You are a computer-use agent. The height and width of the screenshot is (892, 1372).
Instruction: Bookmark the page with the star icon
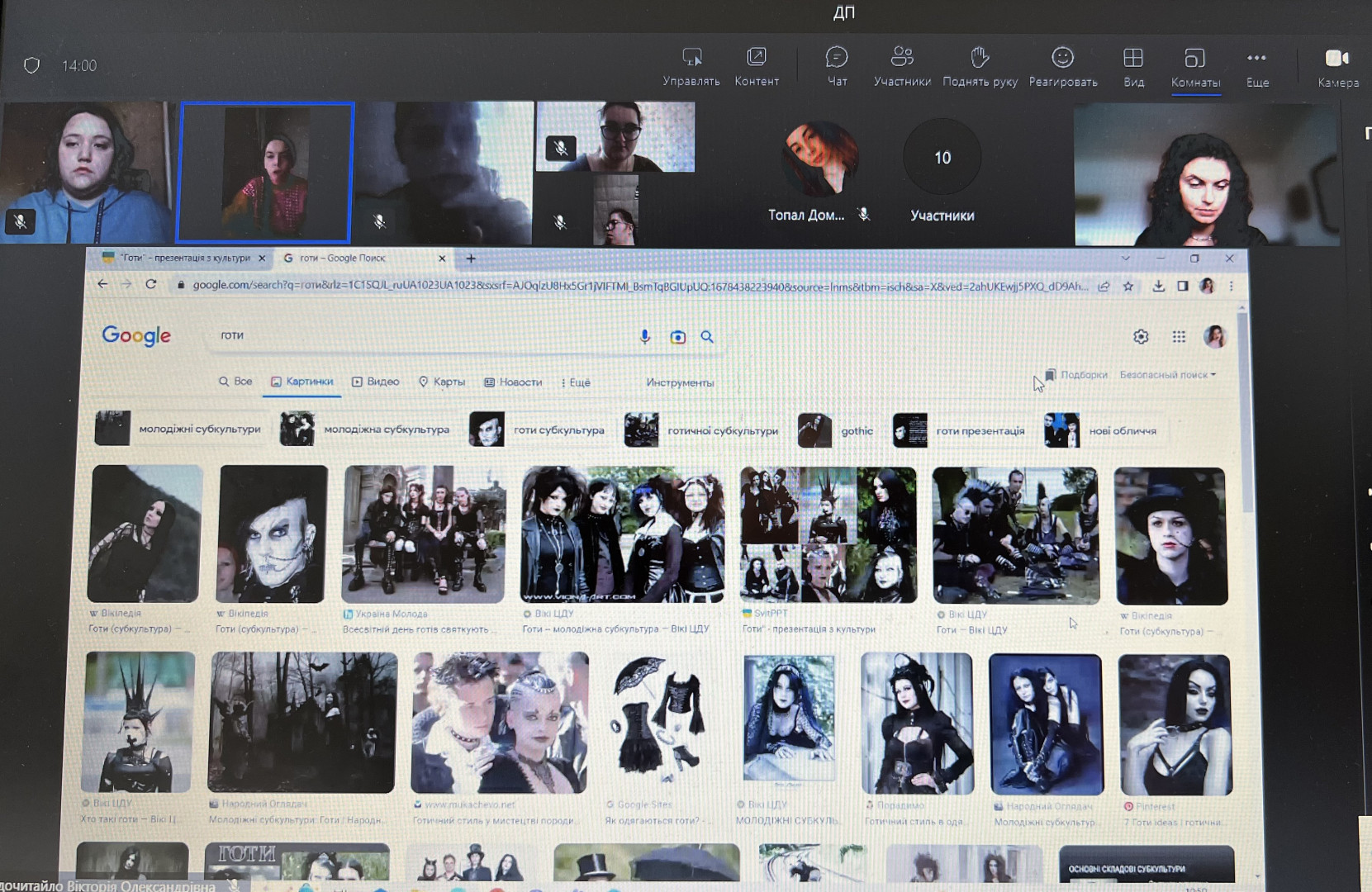coord(1128,287)
